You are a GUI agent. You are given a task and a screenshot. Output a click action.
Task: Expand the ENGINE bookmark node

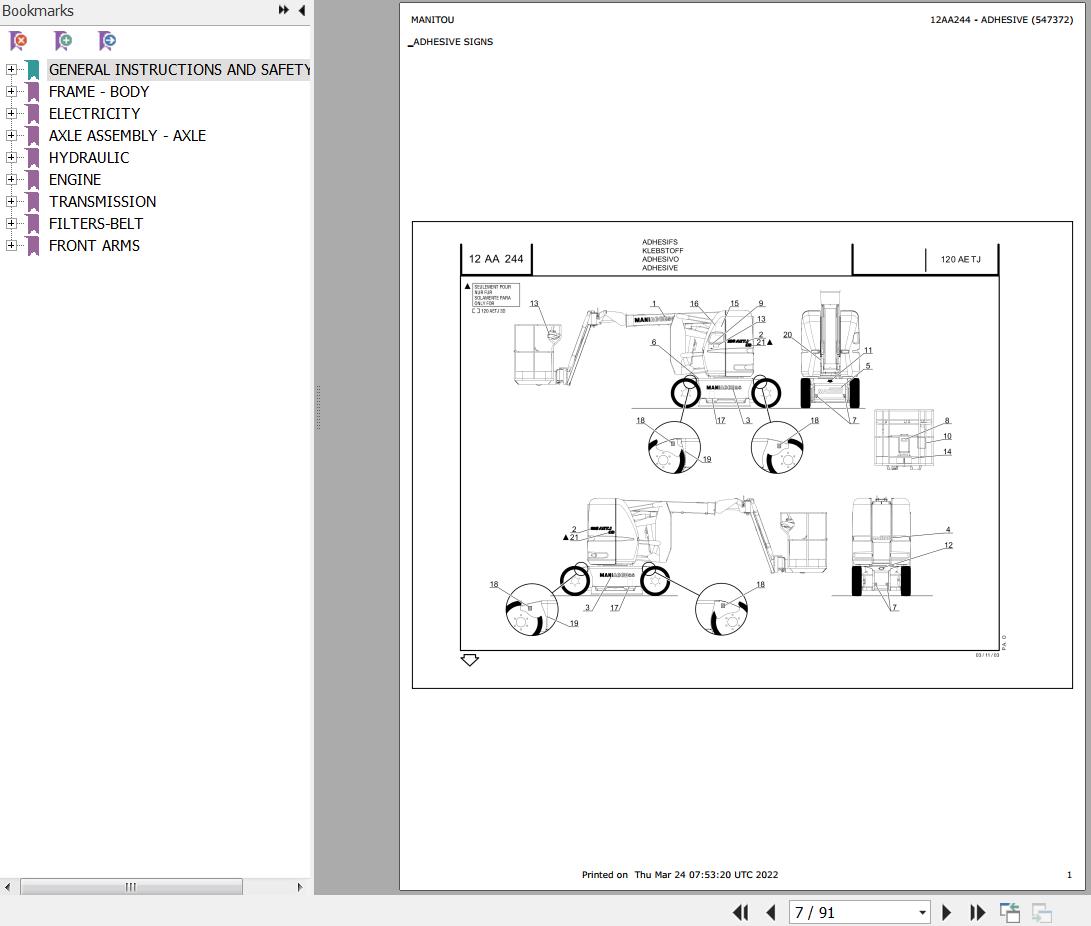[11, 179]
